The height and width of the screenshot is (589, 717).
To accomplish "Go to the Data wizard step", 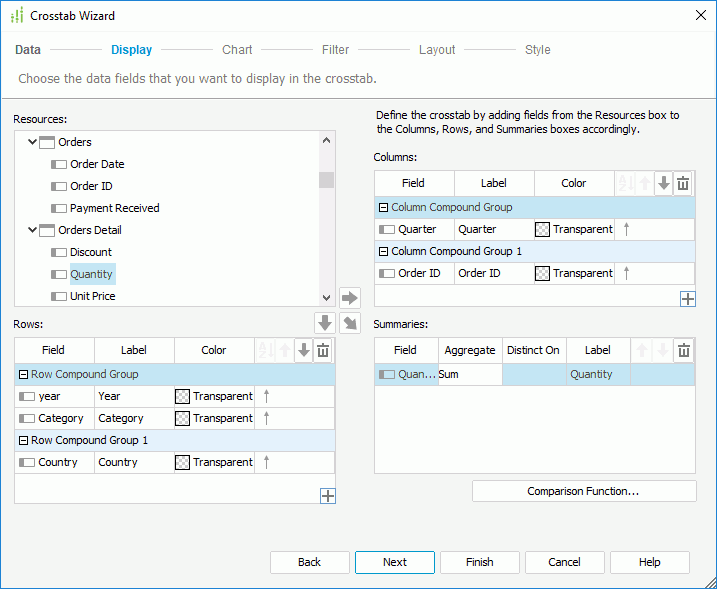I will 28,49.
